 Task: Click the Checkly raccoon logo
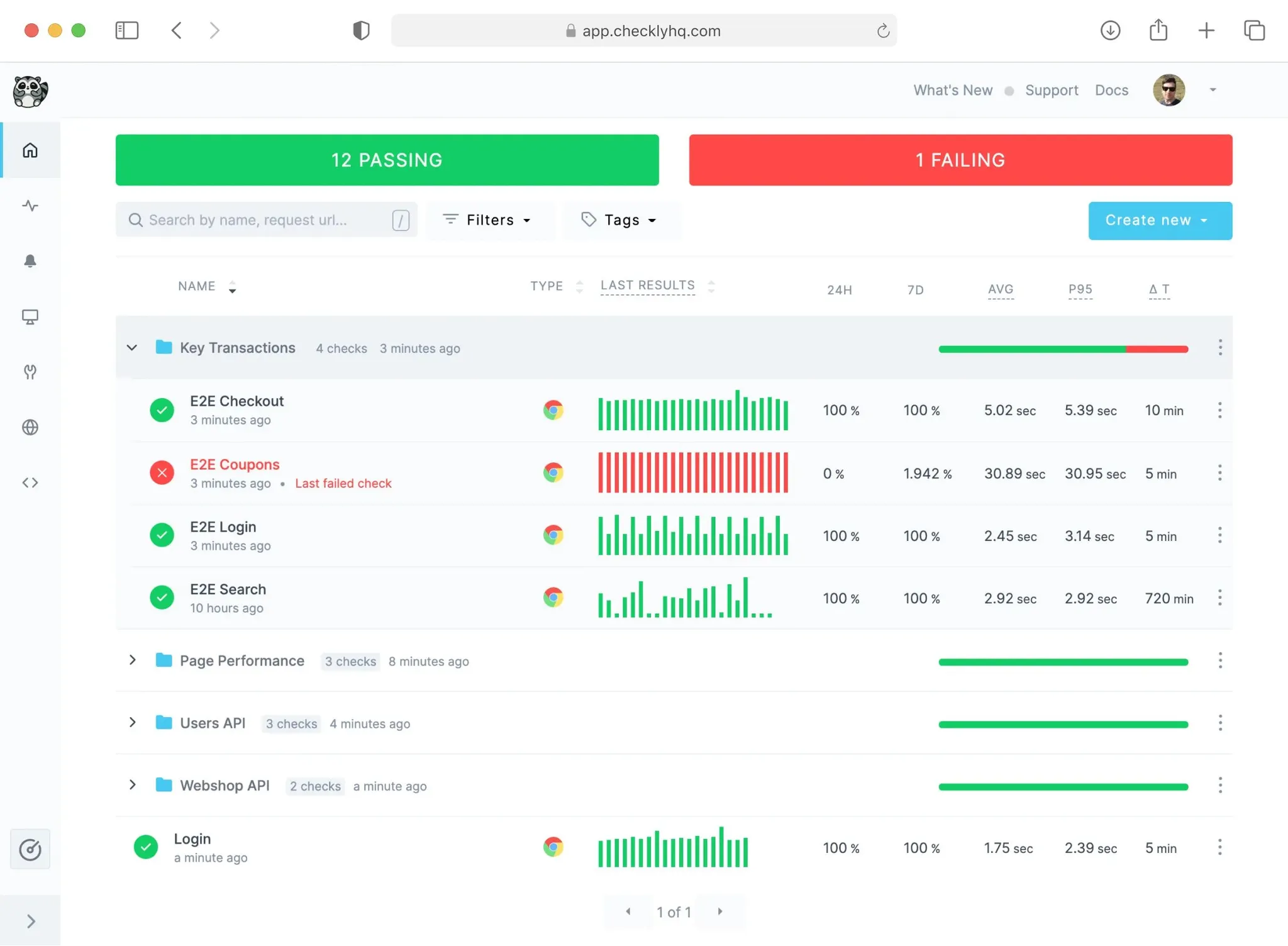click(30, 91)
